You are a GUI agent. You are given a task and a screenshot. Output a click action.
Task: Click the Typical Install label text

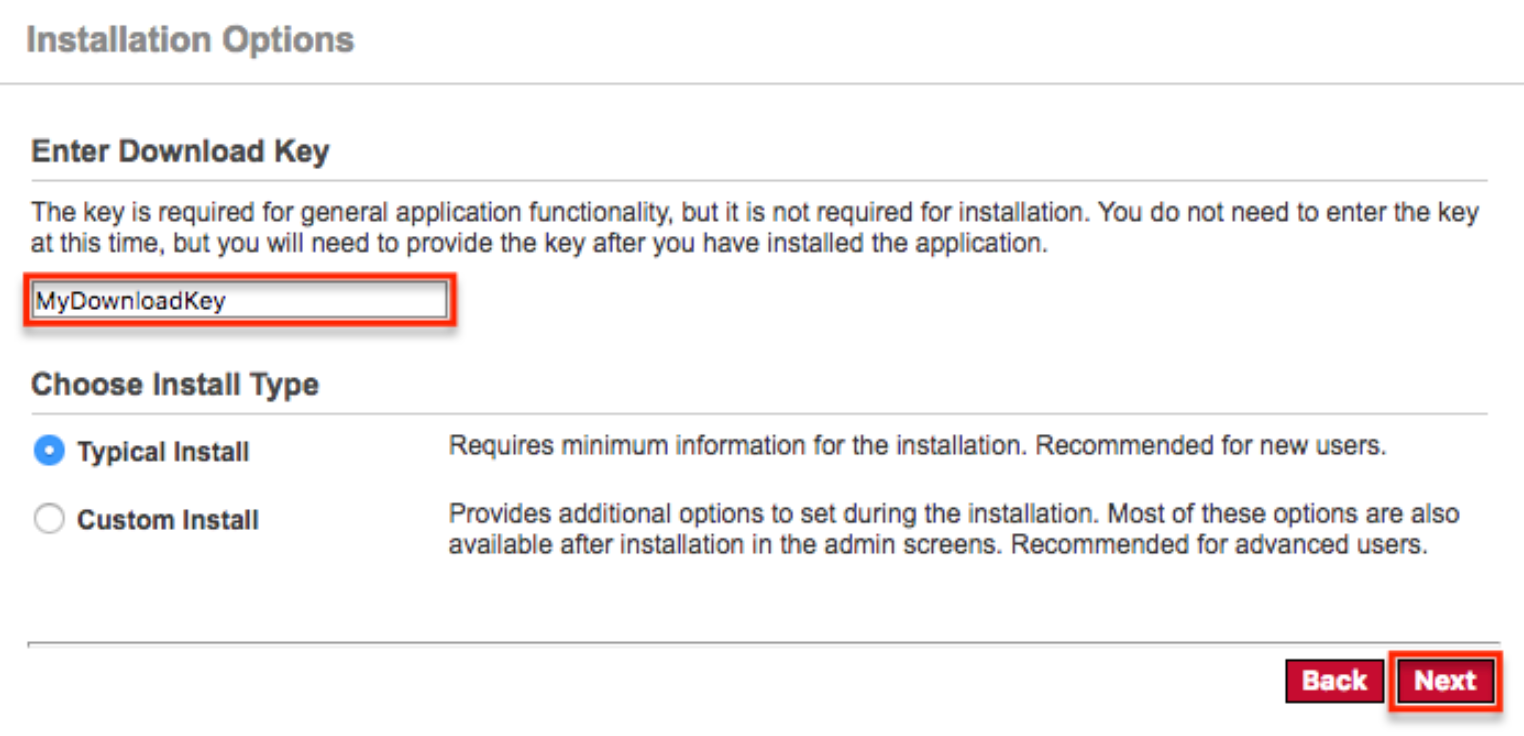(162, 451)
